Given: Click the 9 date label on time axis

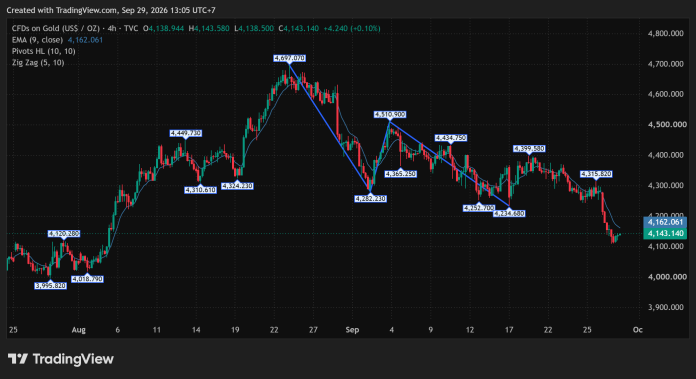Looking at the screenshot, I should (431, 330).
